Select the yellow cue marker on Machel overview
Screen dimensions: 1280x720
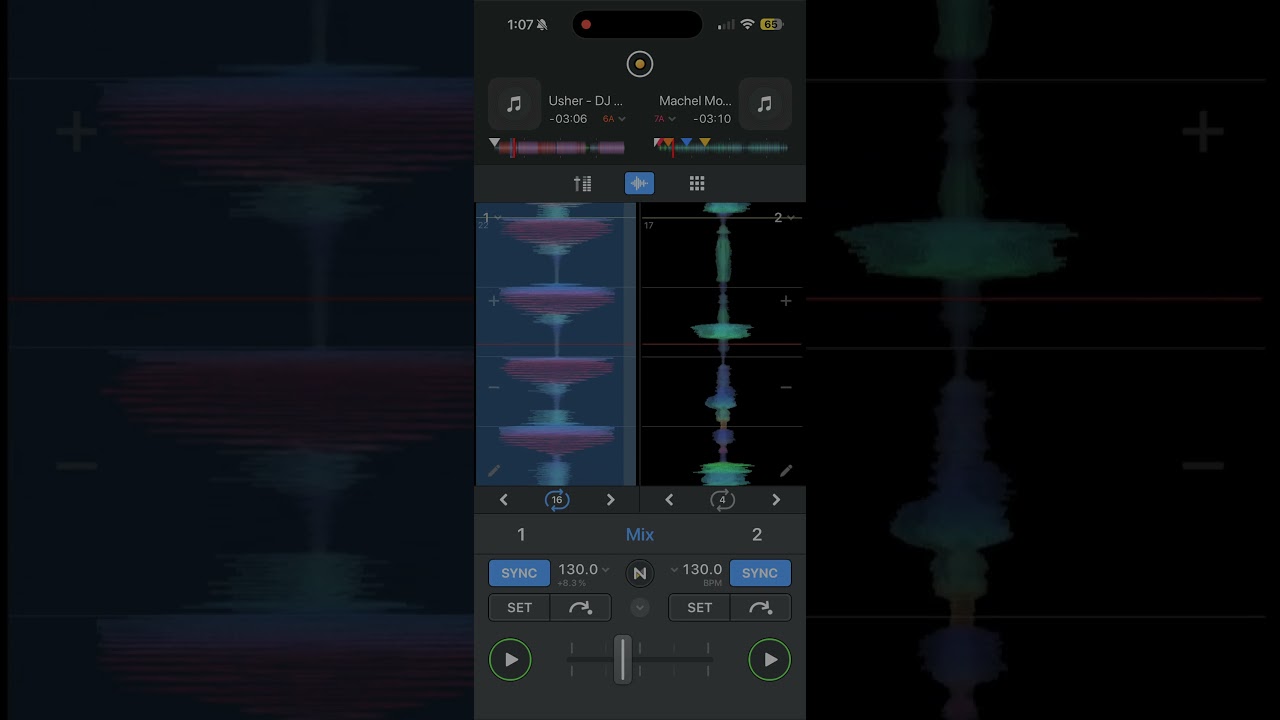pyautogui.click(x=705, y=143)
